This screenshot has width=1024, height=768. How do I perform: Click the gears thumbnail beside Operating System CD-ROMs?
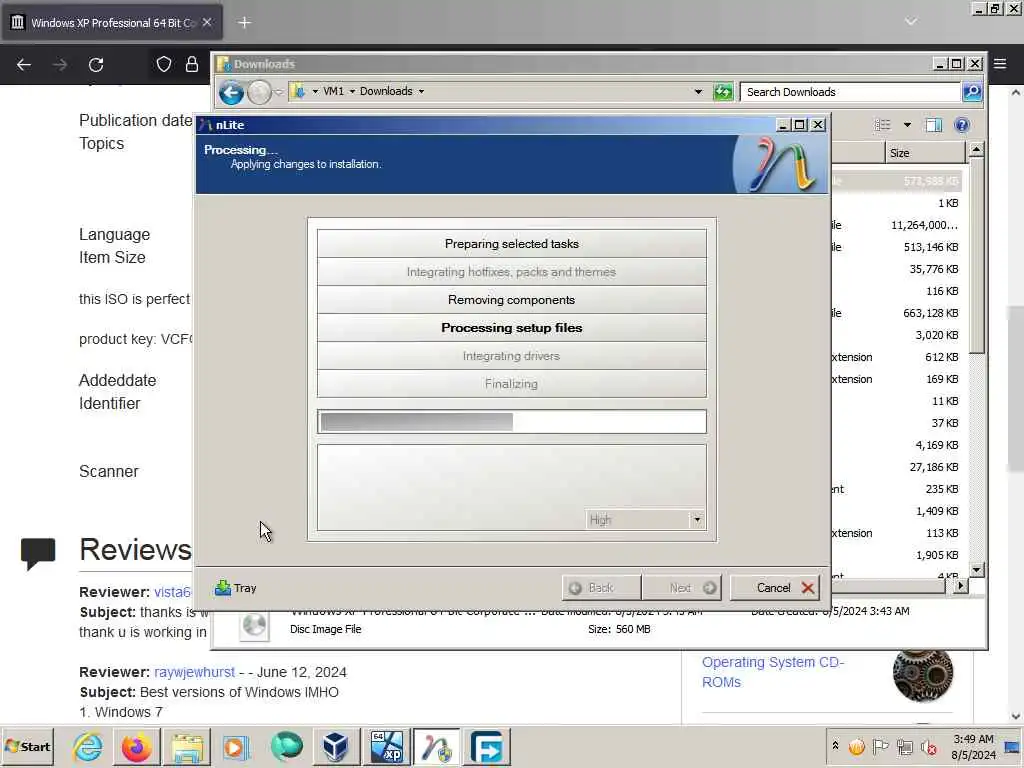(923, 673)
